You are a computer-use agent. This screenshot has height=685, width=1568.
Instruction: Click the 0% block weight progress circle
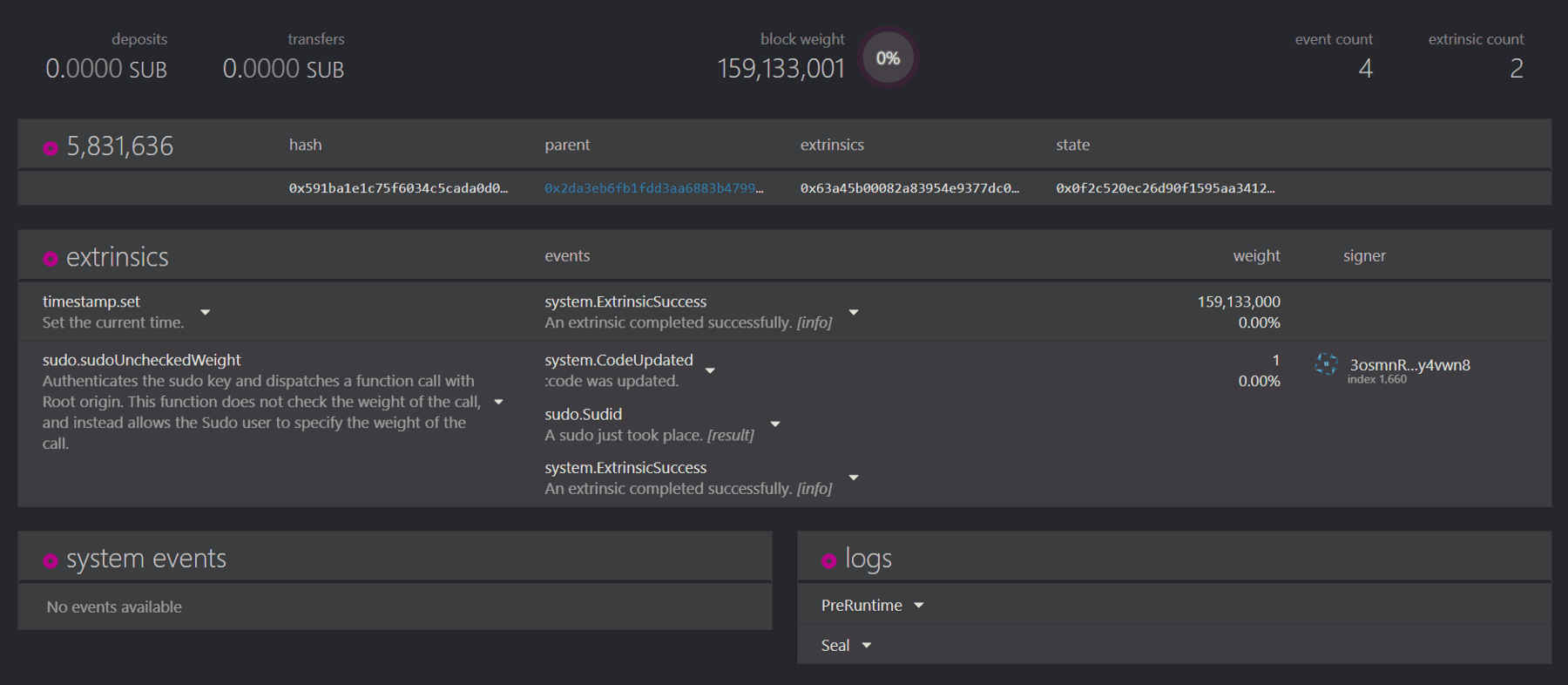(888, 58)
